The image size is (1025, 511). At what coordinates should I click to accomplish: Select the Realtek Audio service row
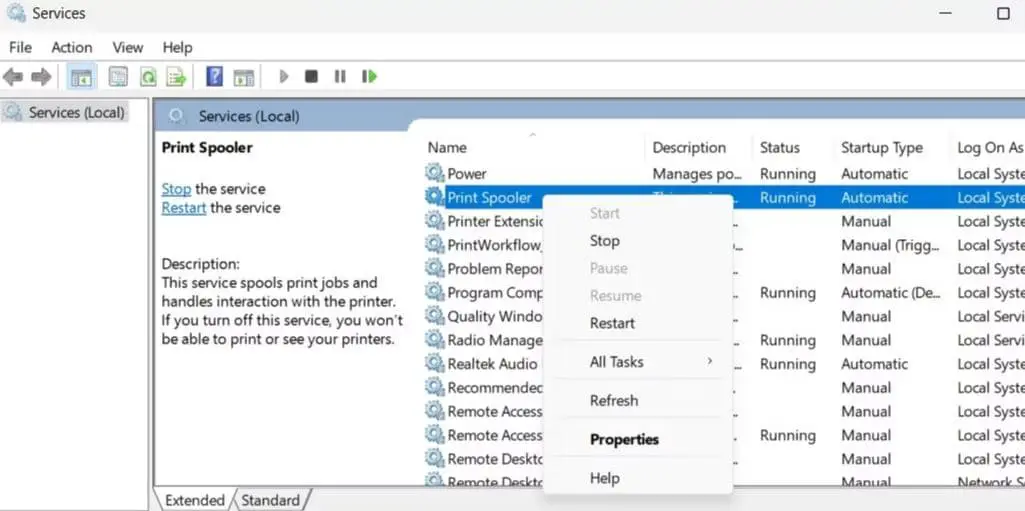(x=492, y=364)
